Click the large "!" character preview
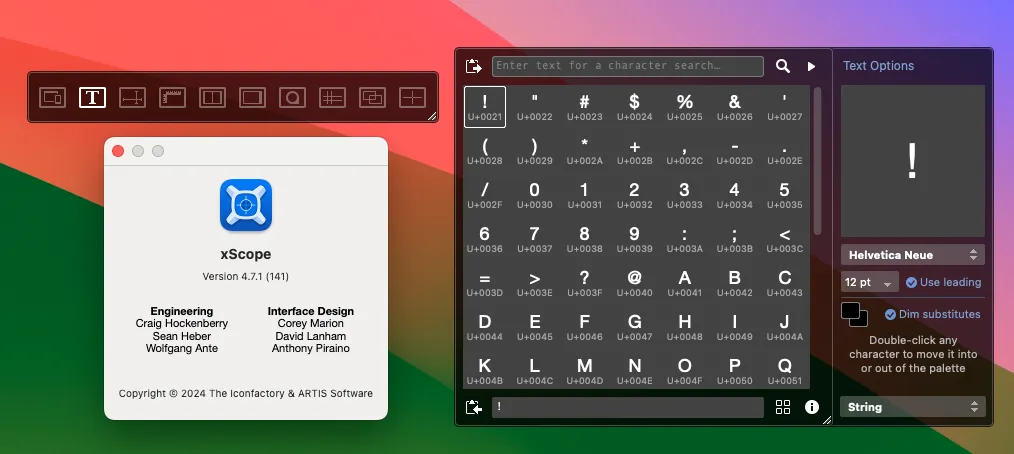Viewport: 1014px width, 454px height. [912, 161]
